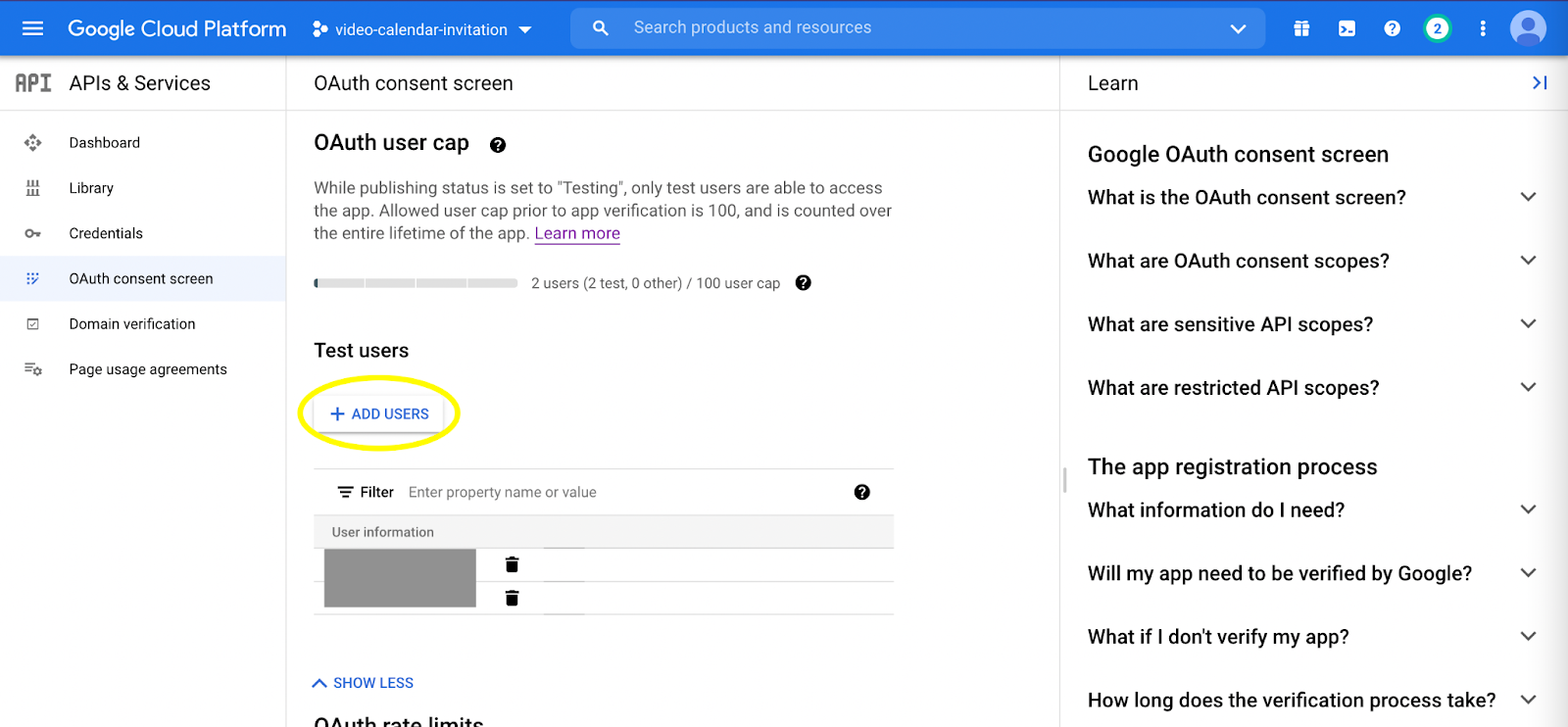The width and height of the screenshot is (1568, 727).
Task: Click the User information column header
Action: click(383, 532)
